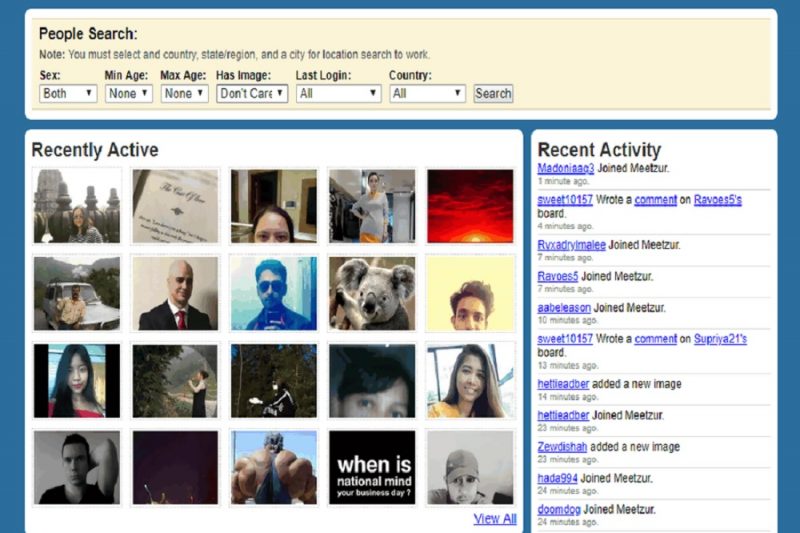The height and width of the screenshot is (533, 800).
Task: Open the long-haired woman in red thumbnail
Action: coord(77,380)
